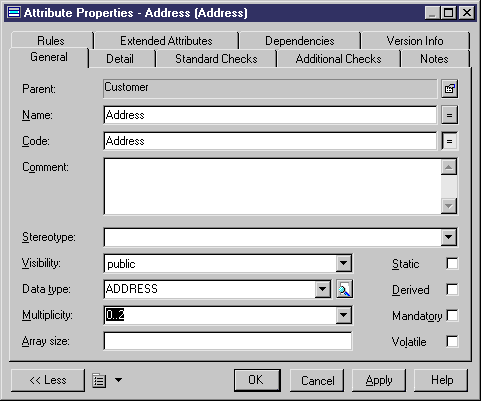This screenshot has width=481, height=401.
Task: Switch to the Detail tab
Action: (x=120, y=59)
